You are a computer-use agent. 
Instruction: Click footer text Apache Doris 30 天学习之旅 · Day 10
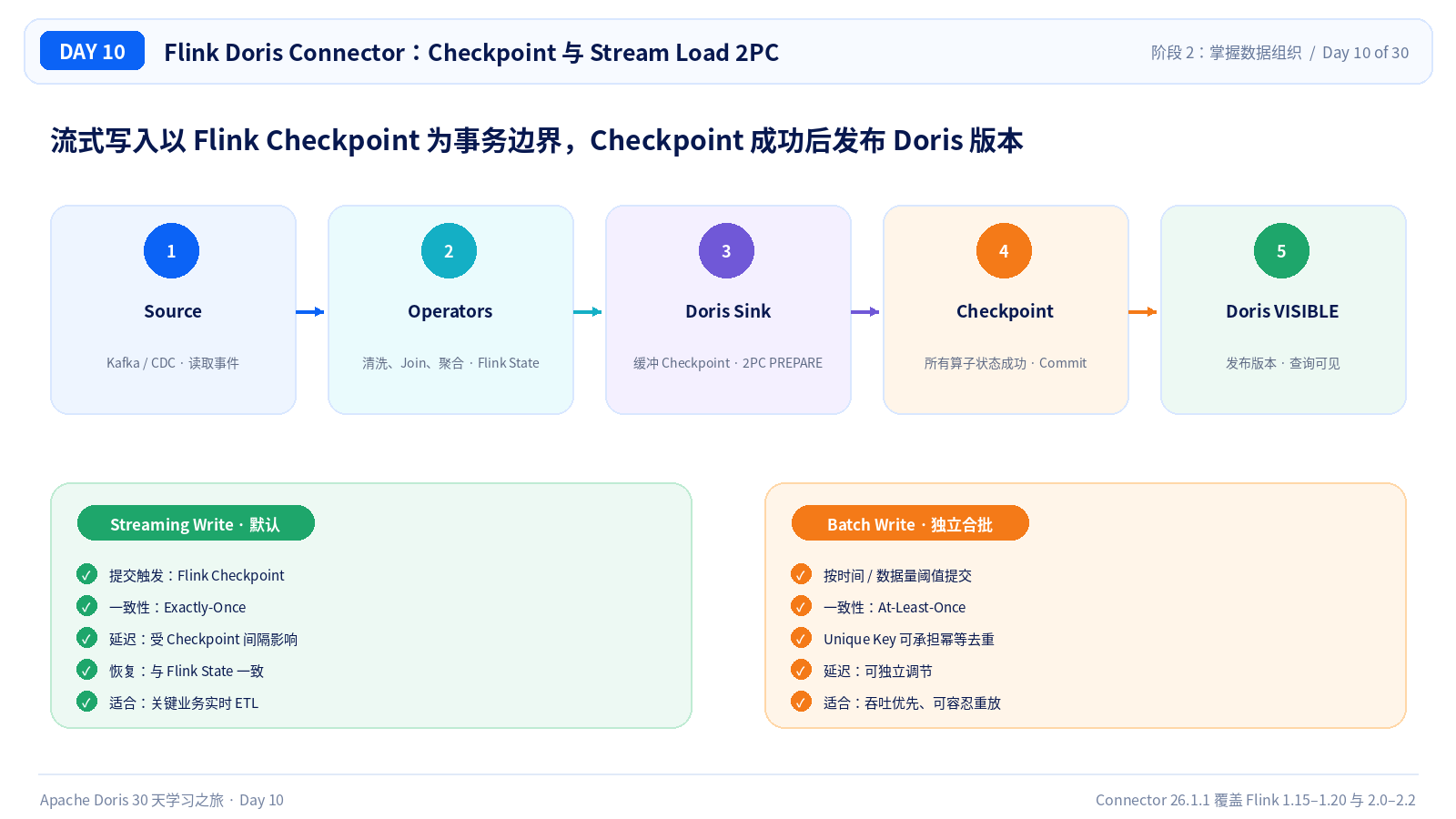click(162, 800)
